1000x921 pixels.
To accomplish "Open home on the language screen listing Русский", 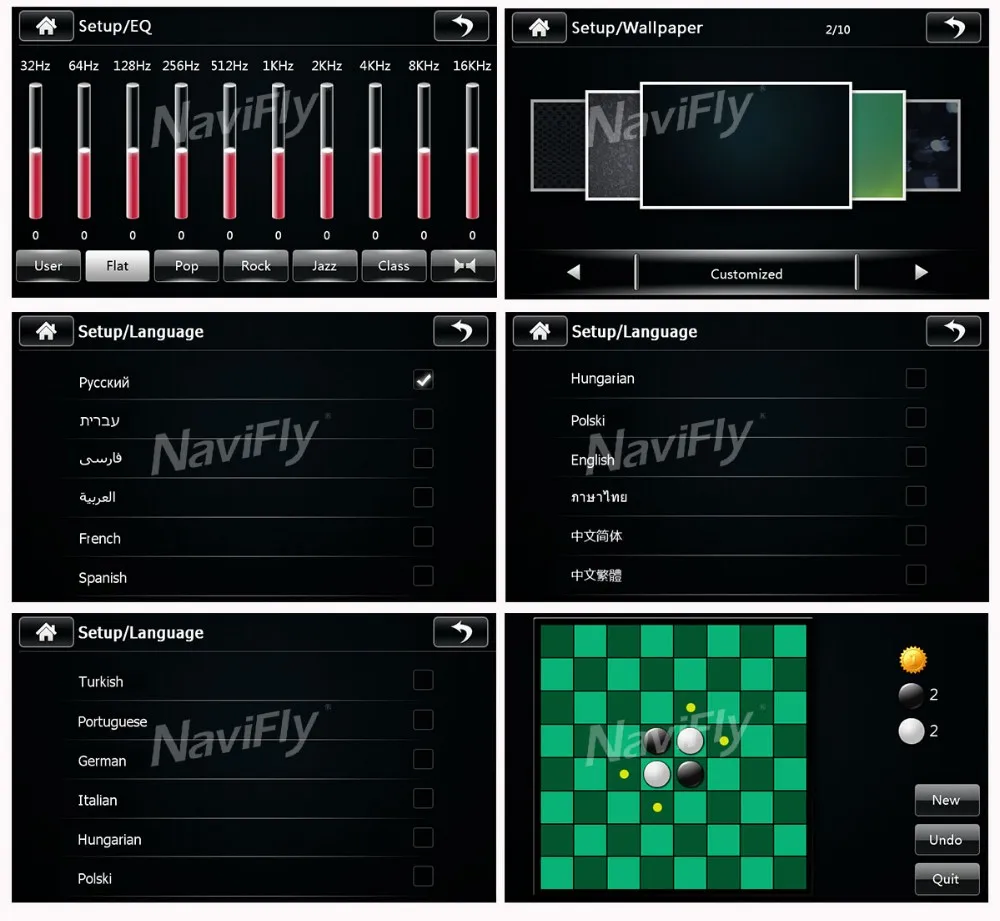I will [x=46, y=331].
